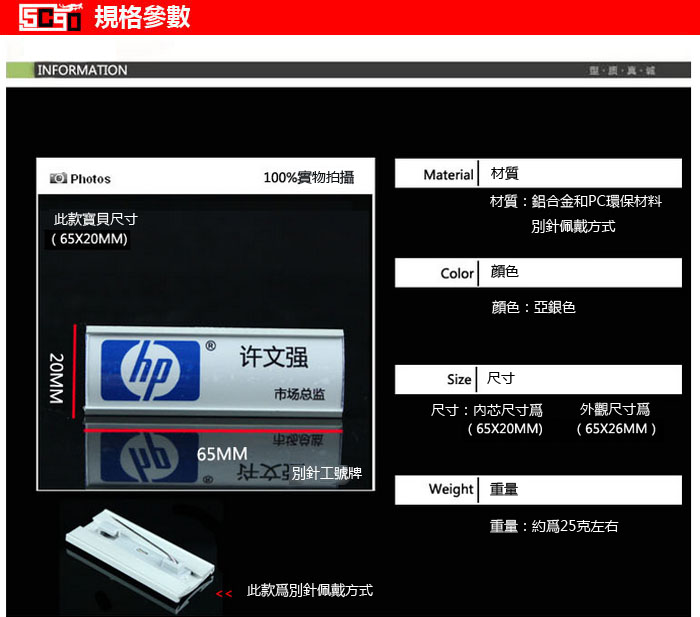Click the slogan text in INFORMATION bar
This screenshot has height=617, width=700.
point(622,71)
